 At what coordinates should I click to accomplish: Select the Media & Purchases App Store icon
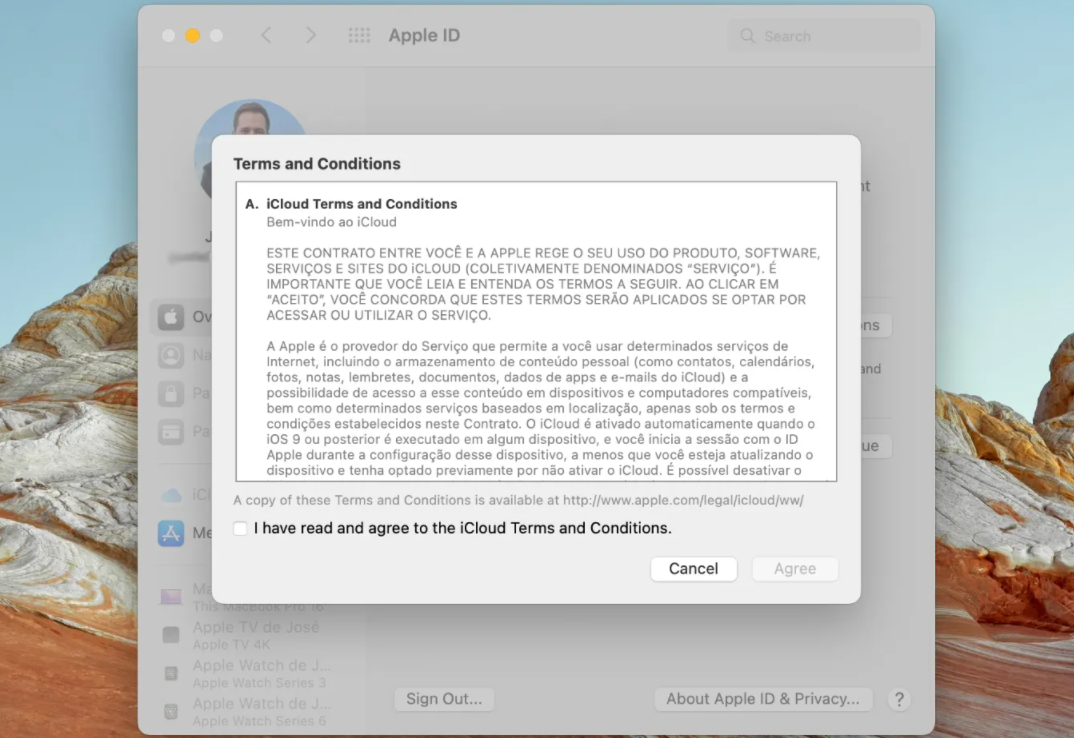(x=171, y=533)
